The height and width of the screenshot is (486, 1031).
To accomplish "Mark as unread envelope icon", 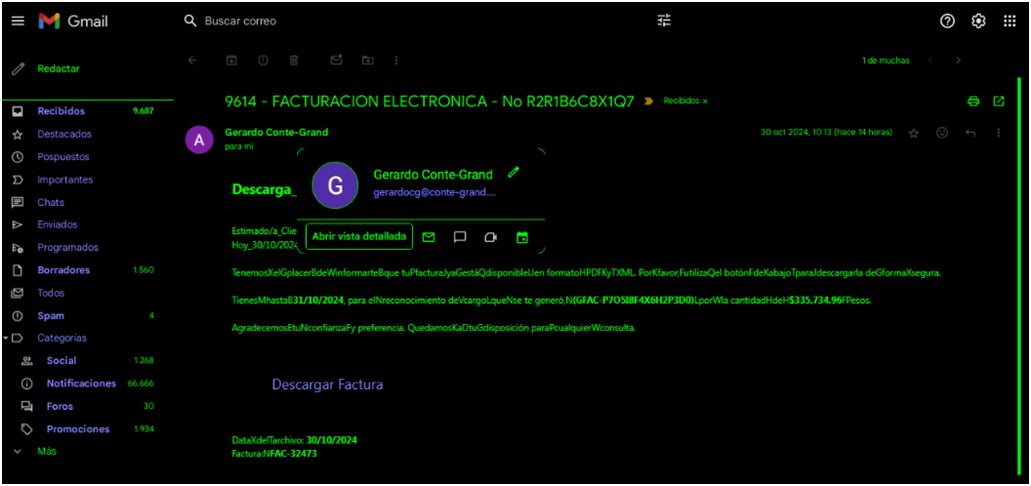I will pyautogui.click(x=337, y=61).
